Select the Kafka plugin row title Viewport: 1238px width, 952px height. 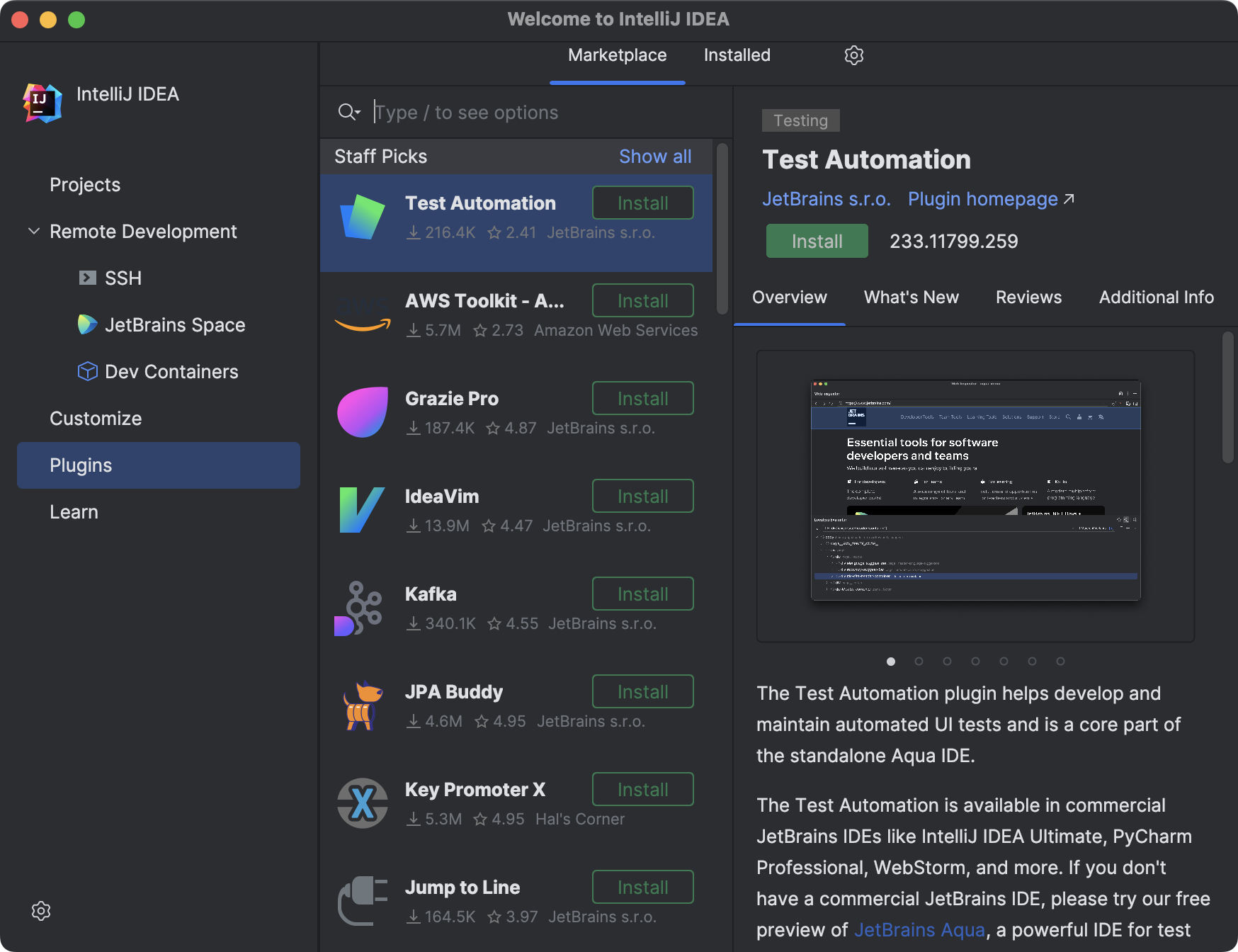tap(431, 594)
